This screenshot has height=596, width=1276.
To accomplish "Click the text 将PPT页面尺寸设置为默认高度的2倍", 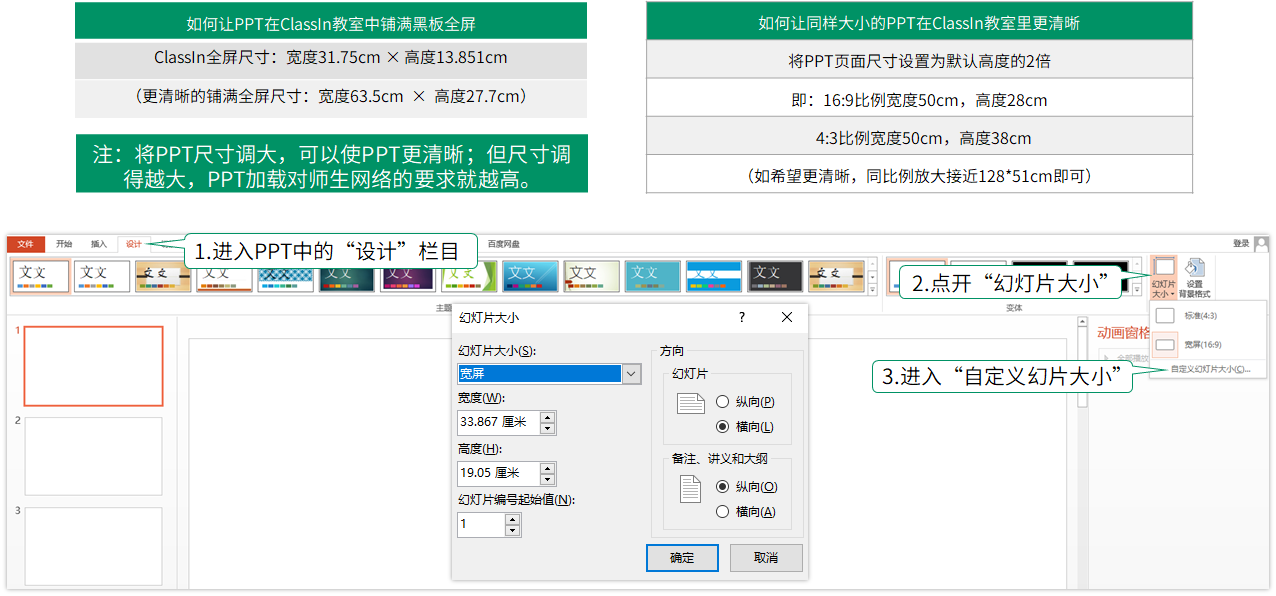I will tap(919, 61).
